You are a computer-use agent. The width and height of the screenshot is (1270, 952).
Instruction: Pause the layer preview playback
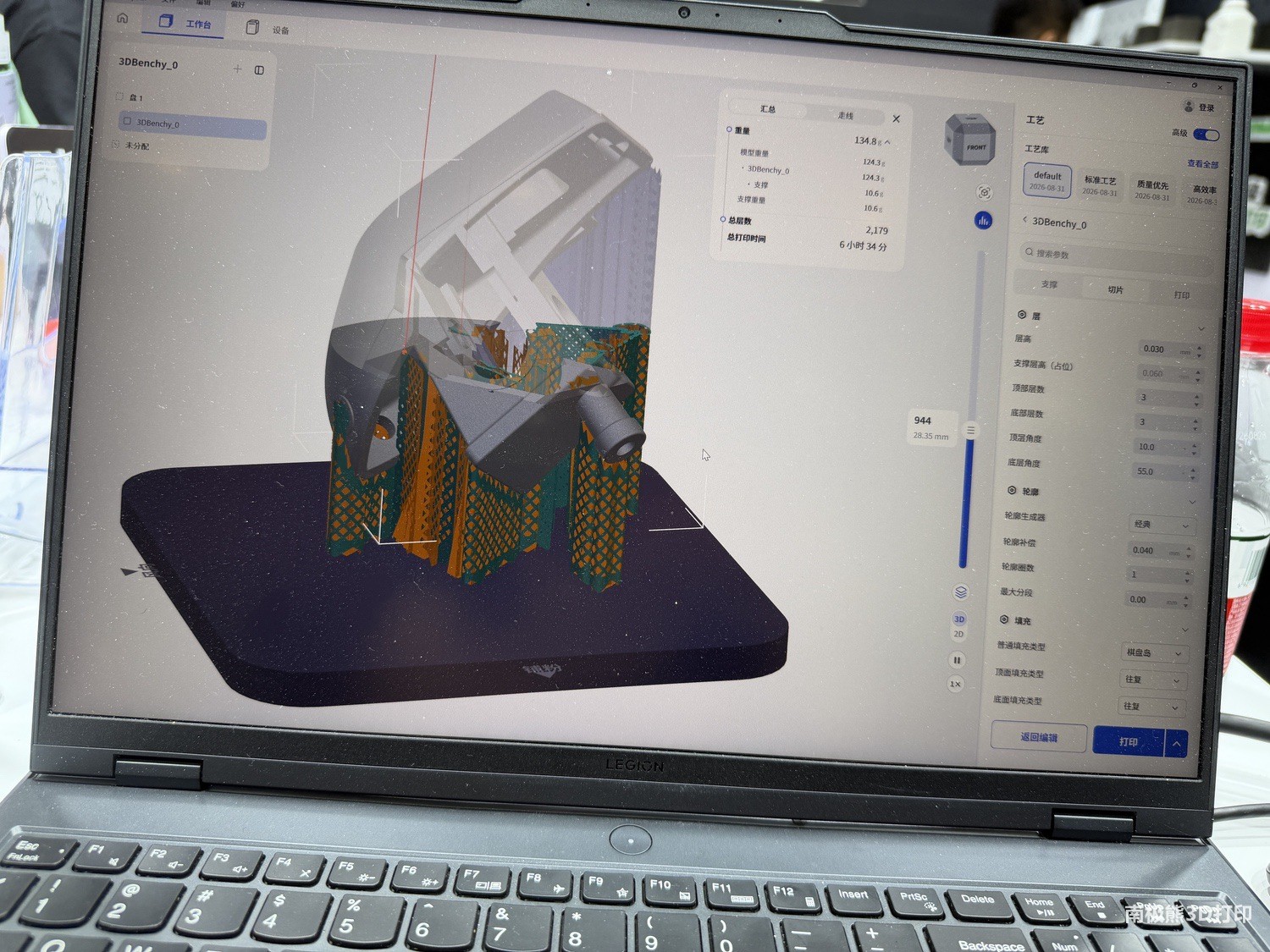(x=957, y=659)
